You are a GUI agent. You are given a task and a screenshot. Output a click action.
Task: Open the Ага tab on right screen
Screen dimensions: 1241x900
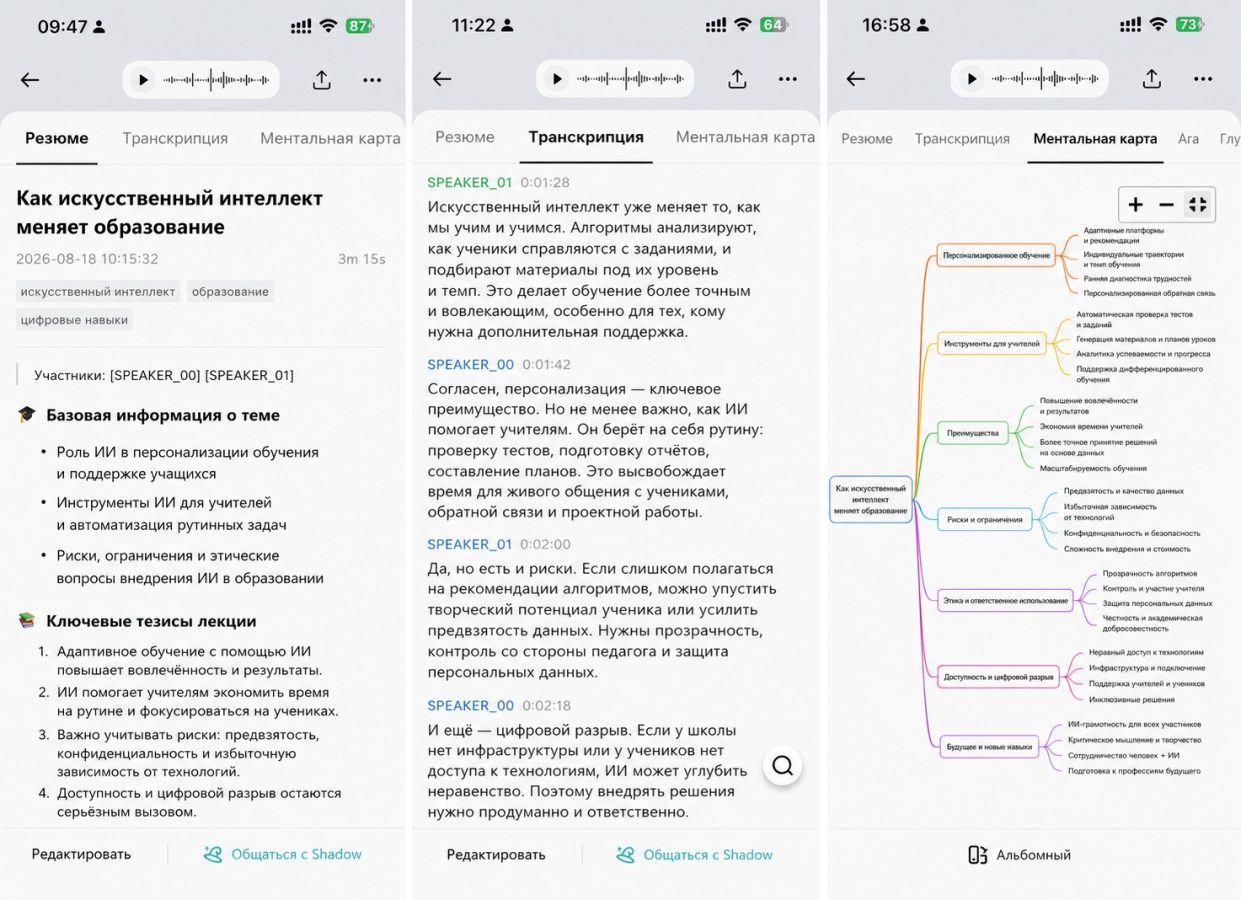pyautogui.click(x=1188, y=139)
